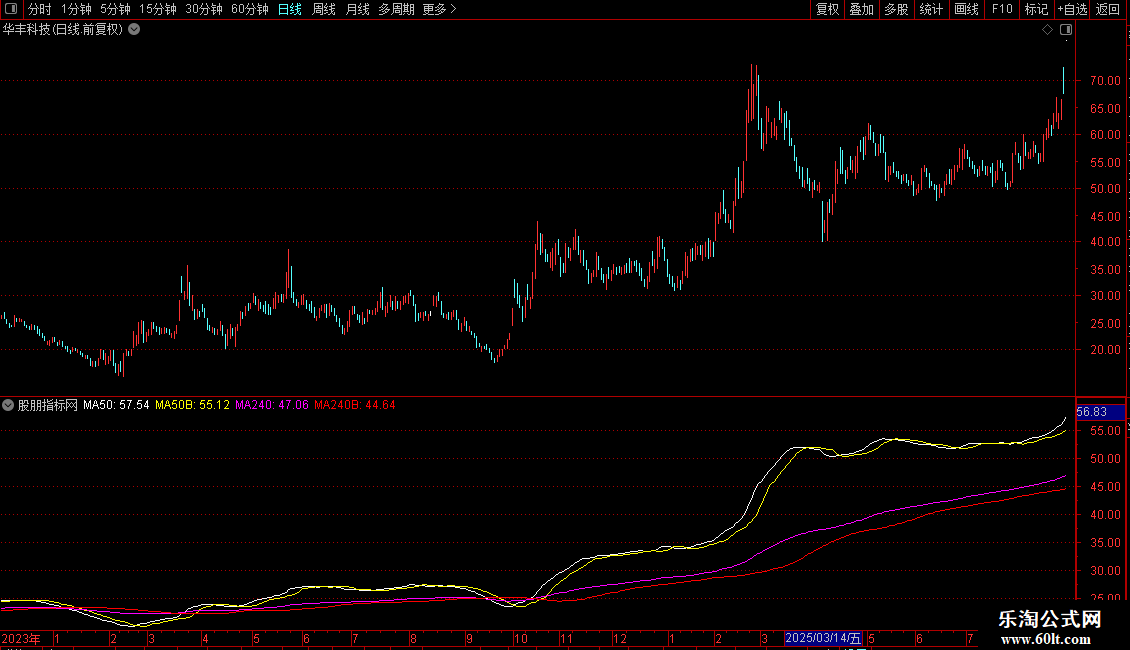Expand the 更多 periods menu
Viewport: 1130px width, 650px height.
439,9
